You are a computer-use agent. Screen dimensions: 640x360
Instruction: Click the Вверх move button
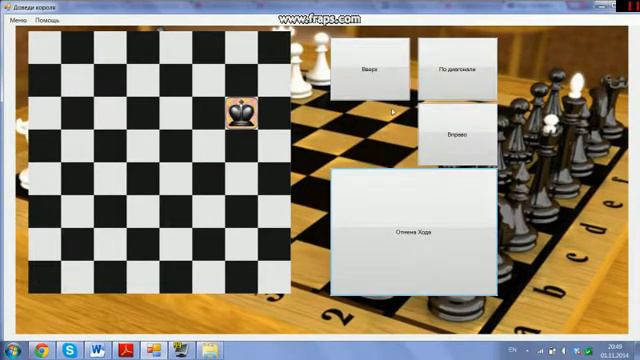coord(370,69)
